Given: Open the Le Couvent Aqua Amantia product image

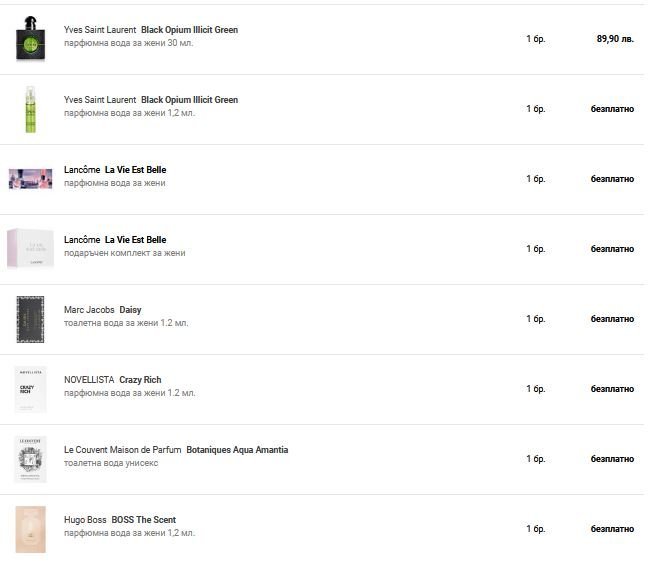Looking at the screenshot, I should click(30, 459).
